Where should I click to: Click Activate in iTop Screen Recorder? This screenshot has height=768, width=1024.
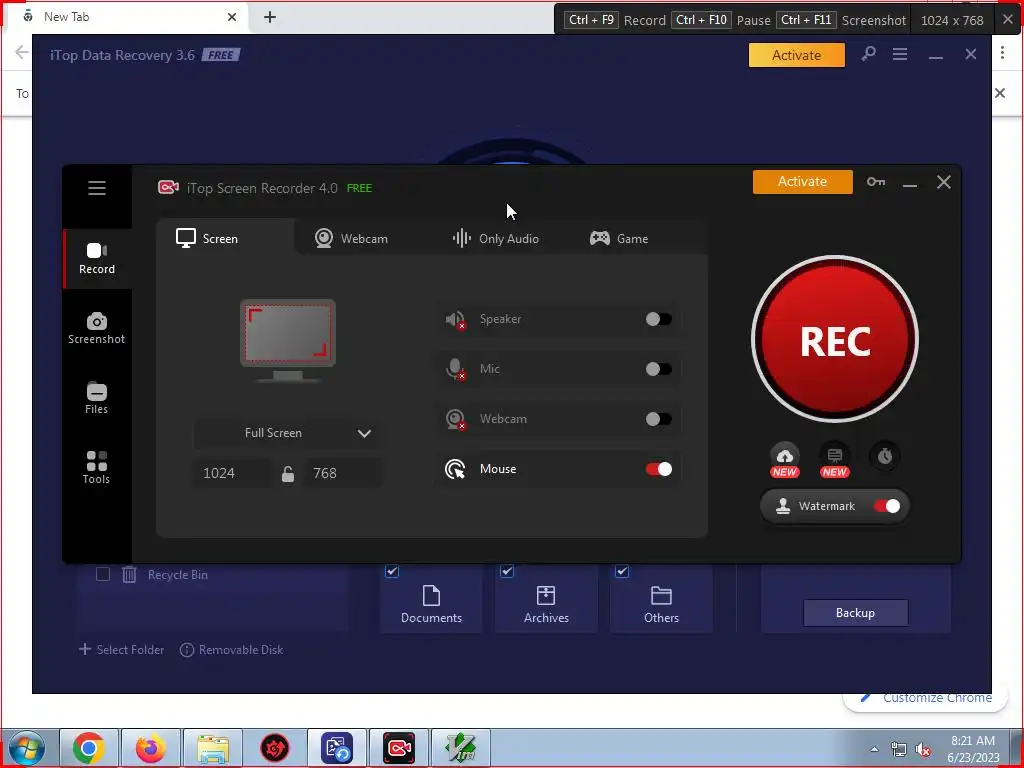(803, 182)
